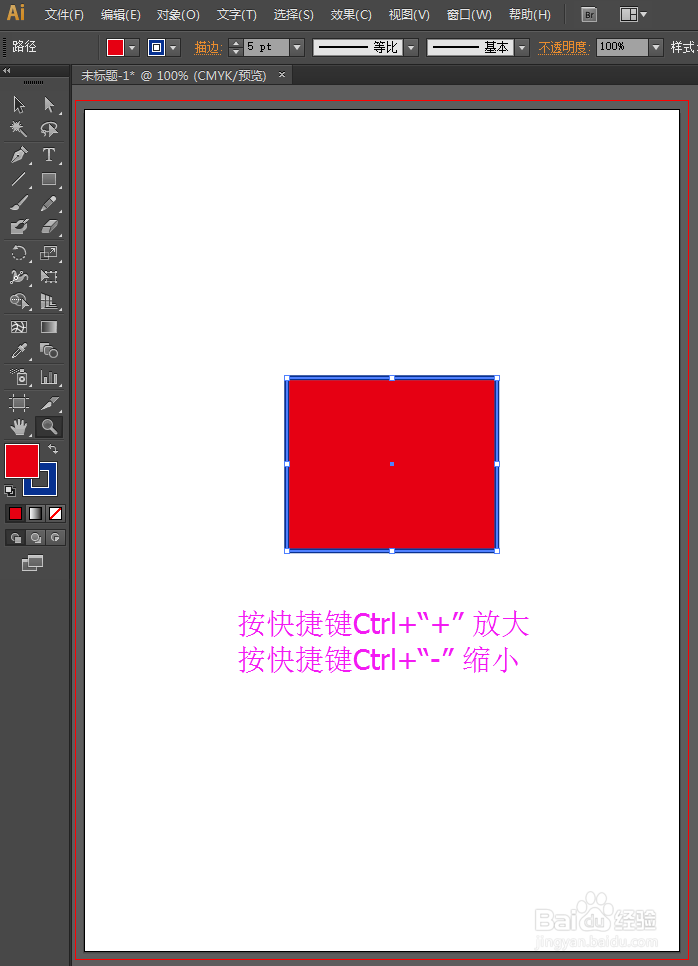Open the 编辑(E) menu
The width and height of the screenshot is (698, 966).
coord(121,15)
